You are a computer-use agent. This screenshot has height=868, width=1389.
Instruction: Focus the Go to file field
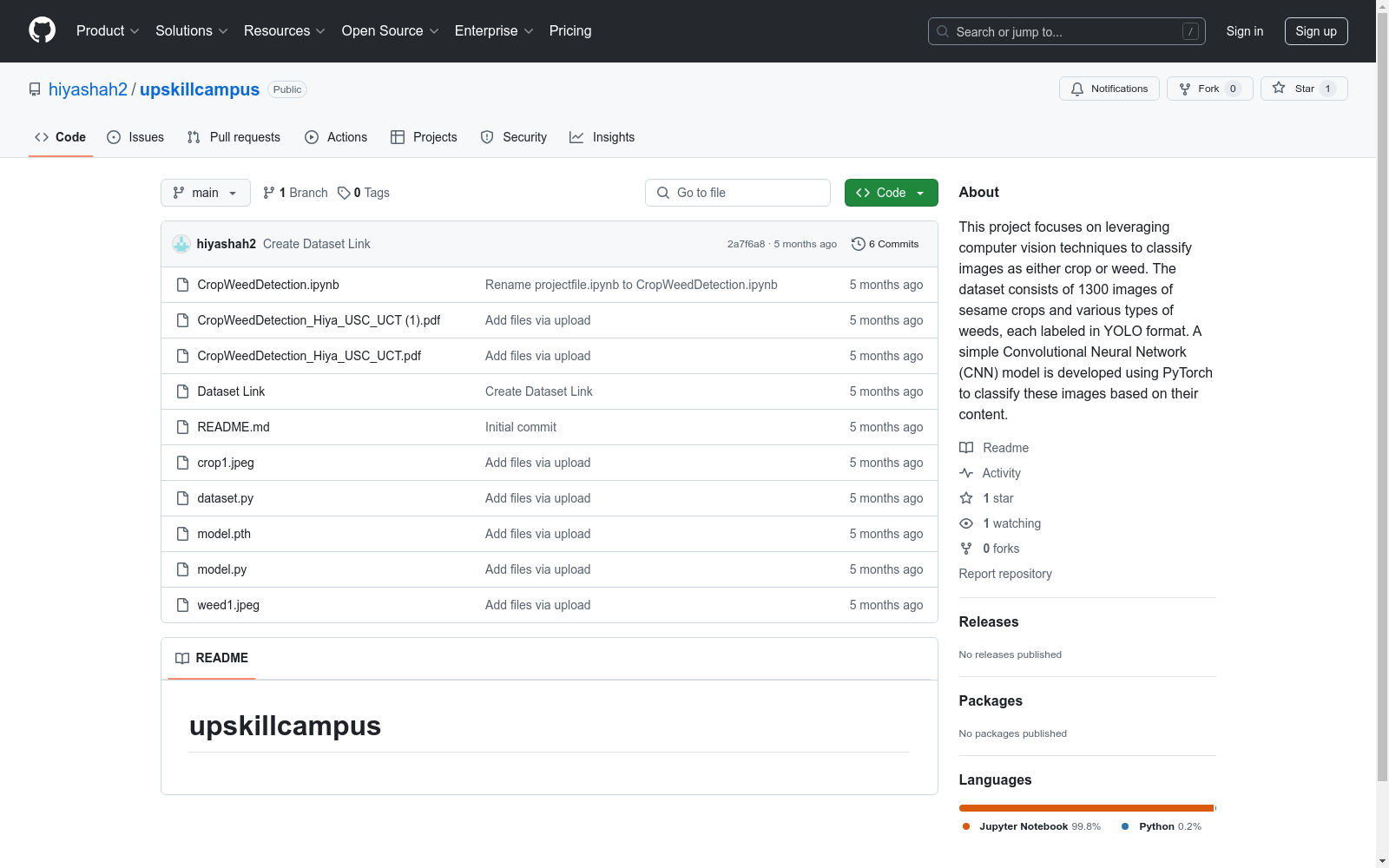coord(738,193)
